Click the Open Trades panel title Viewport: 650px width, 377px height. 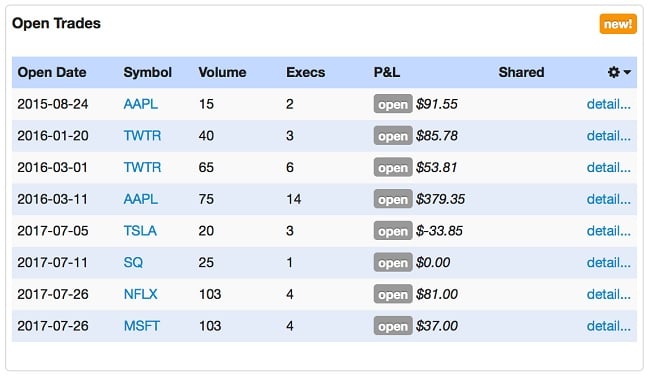pos(56,23)
